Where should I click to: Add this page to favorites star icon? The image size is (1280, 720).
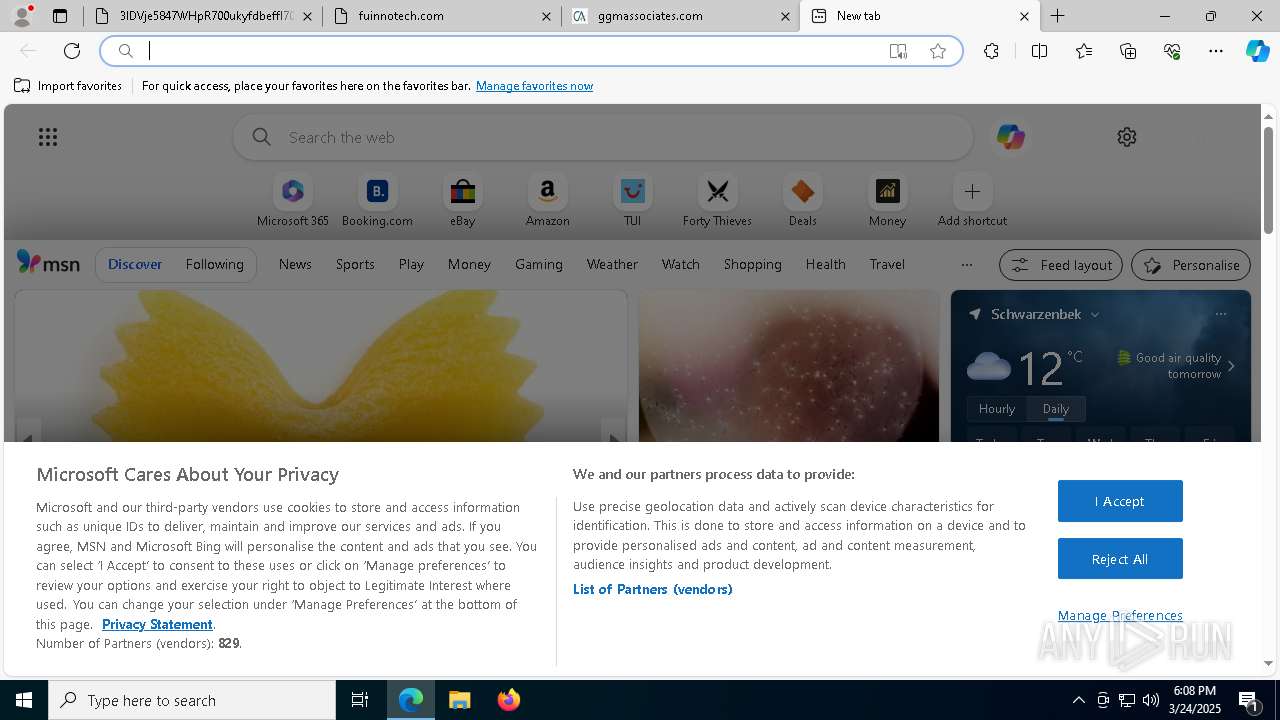[x=938, y=51]
